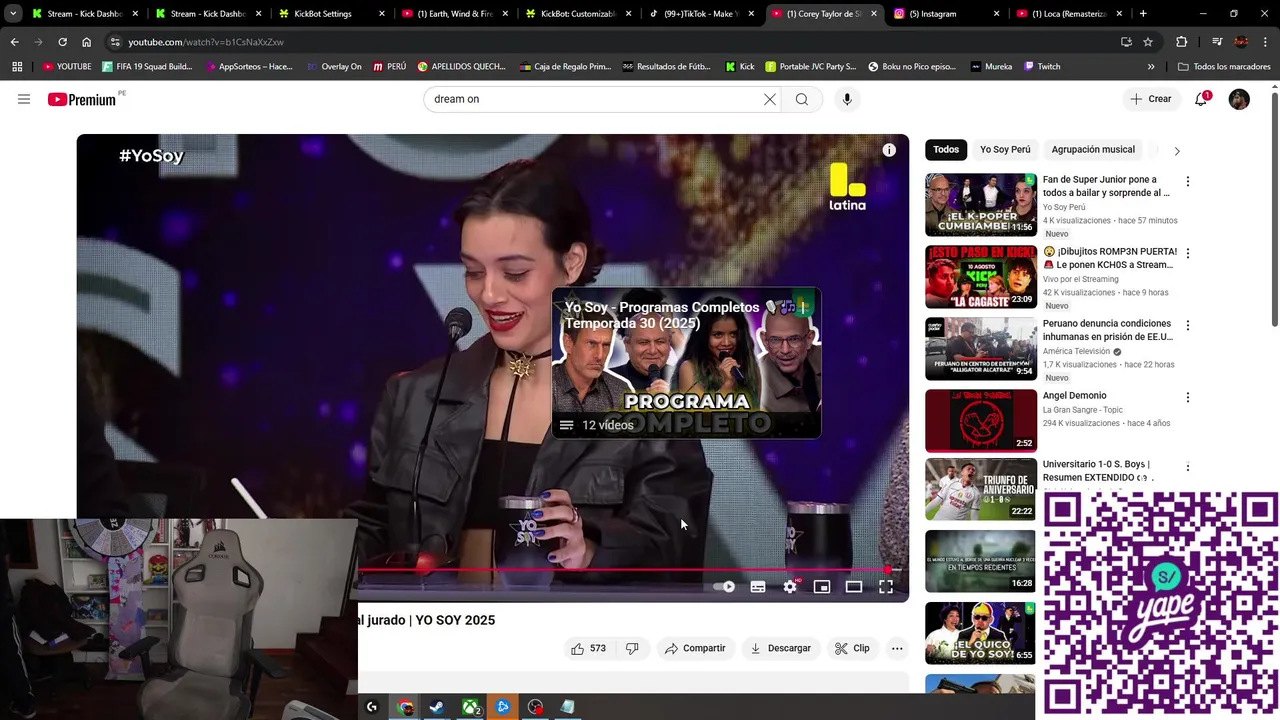This screenshot has width=1280, height=720.
Task: Open Xbox app from the taskbar
Action: coord(470,707)
